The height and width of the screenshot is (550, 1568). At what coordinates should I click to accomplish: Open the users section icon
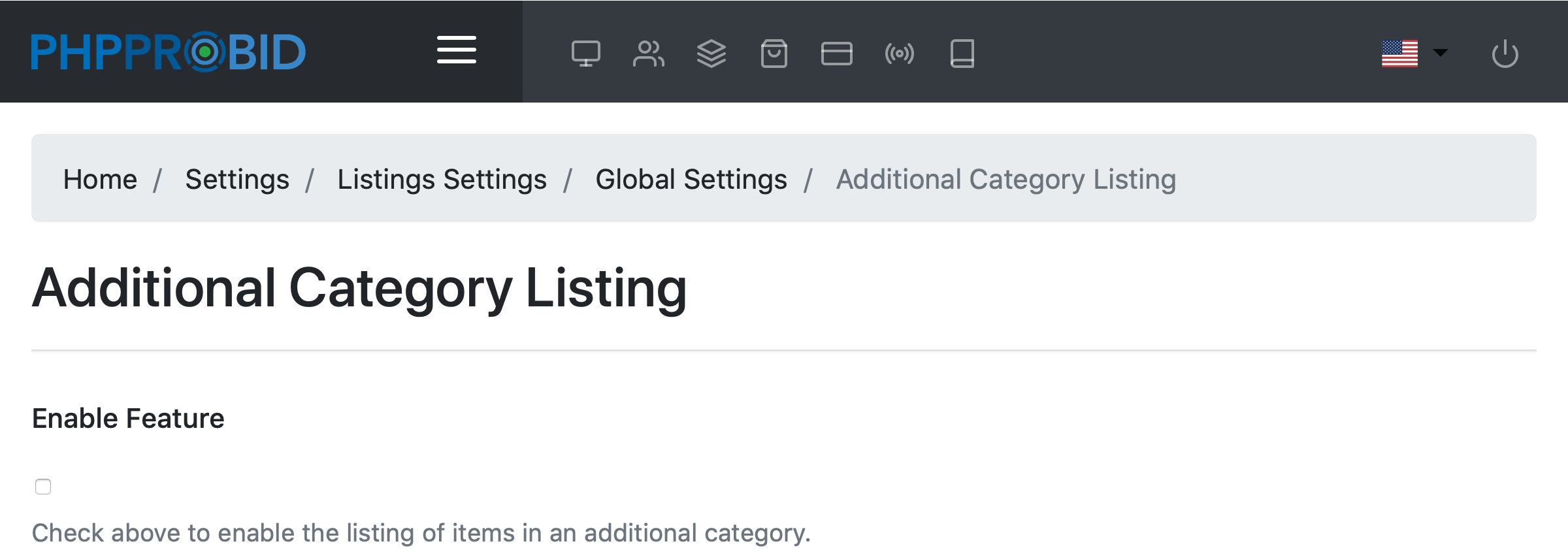(648, 54)
